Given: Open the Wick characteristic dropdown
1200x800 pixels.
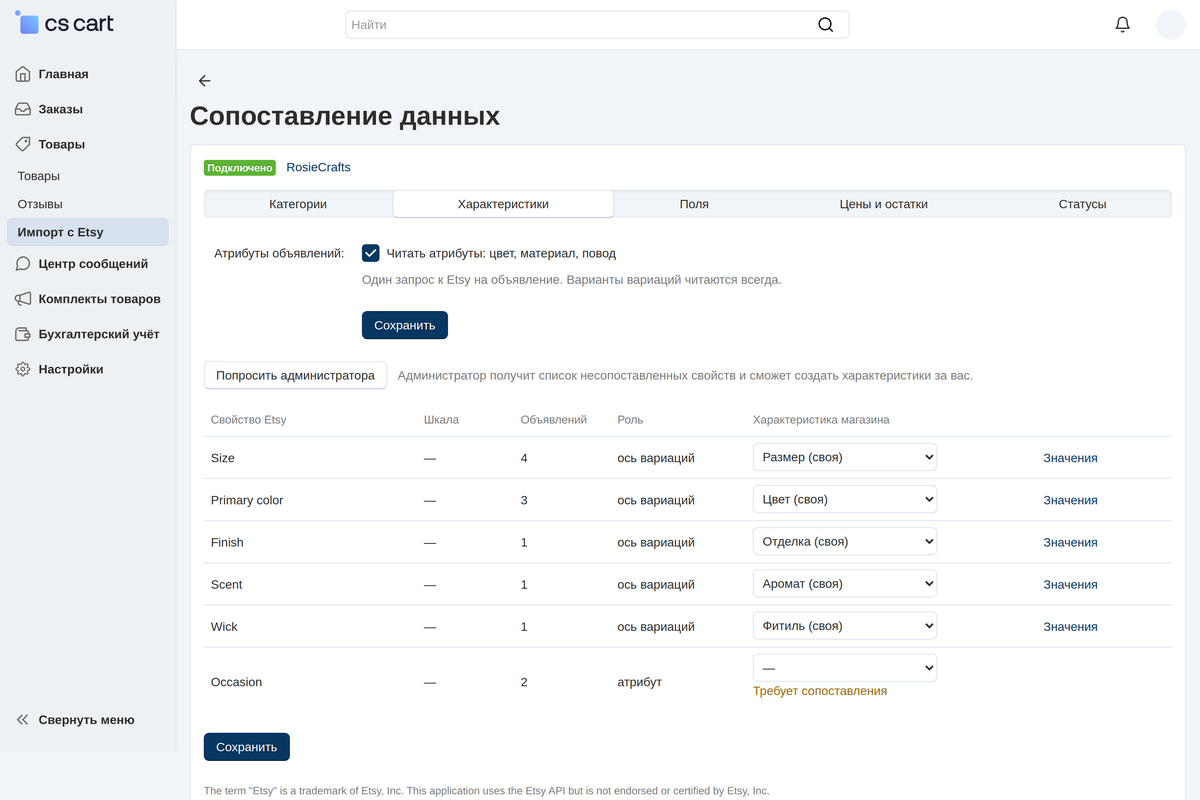Looking at the screenshot, I should (845, 626).
